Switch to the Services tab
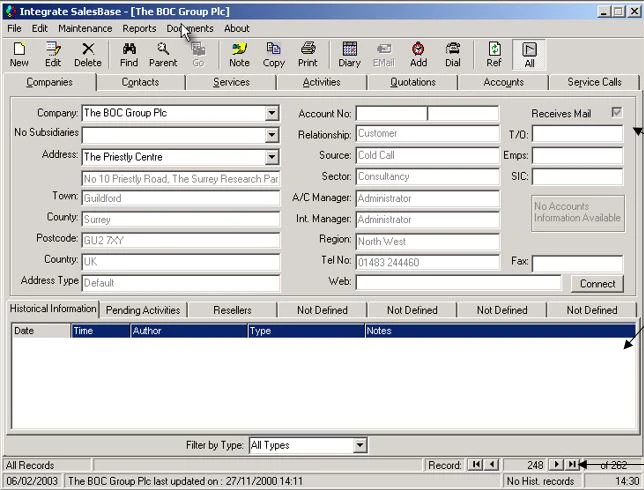Screen dimensions: 644x490 (x=231, y=82)
